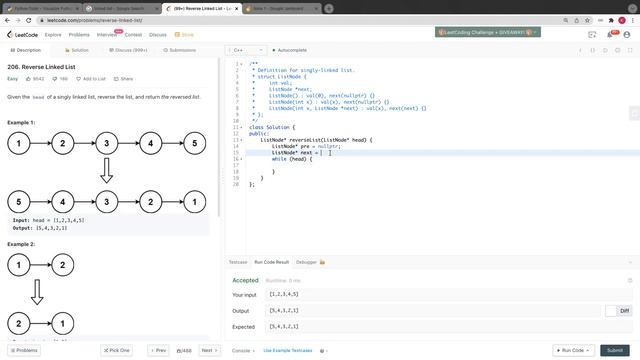The image size is (640, 360).
Task: Toggle the Autocomplete indicator
Action: (290, 50)
